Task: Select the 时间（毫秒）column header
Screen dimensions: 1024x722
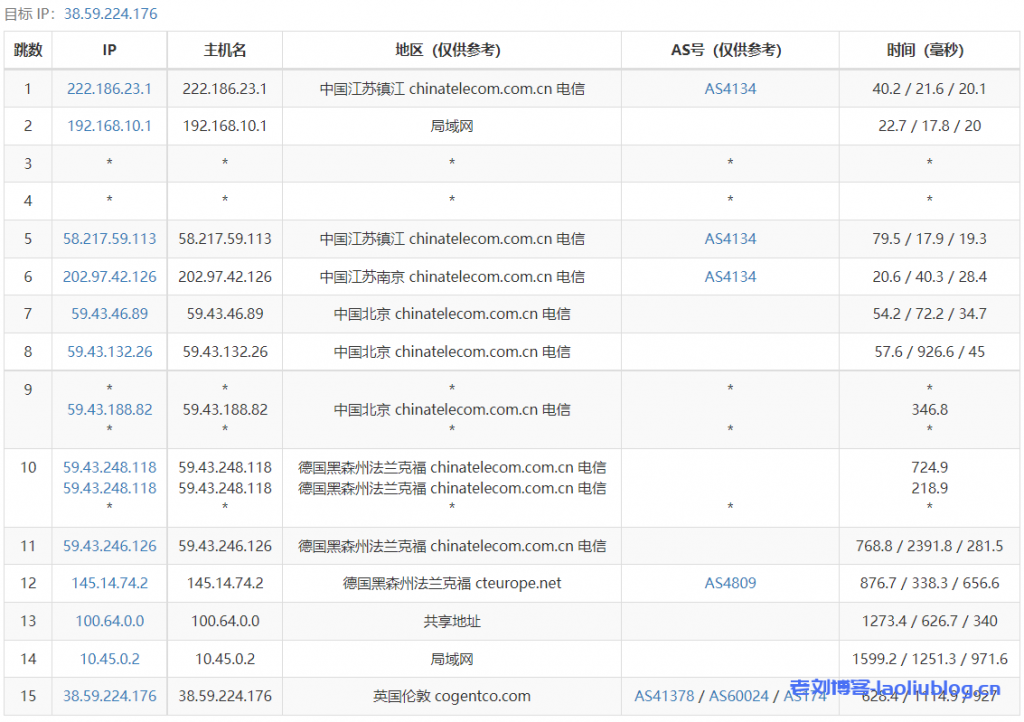Action: point(929,50)
